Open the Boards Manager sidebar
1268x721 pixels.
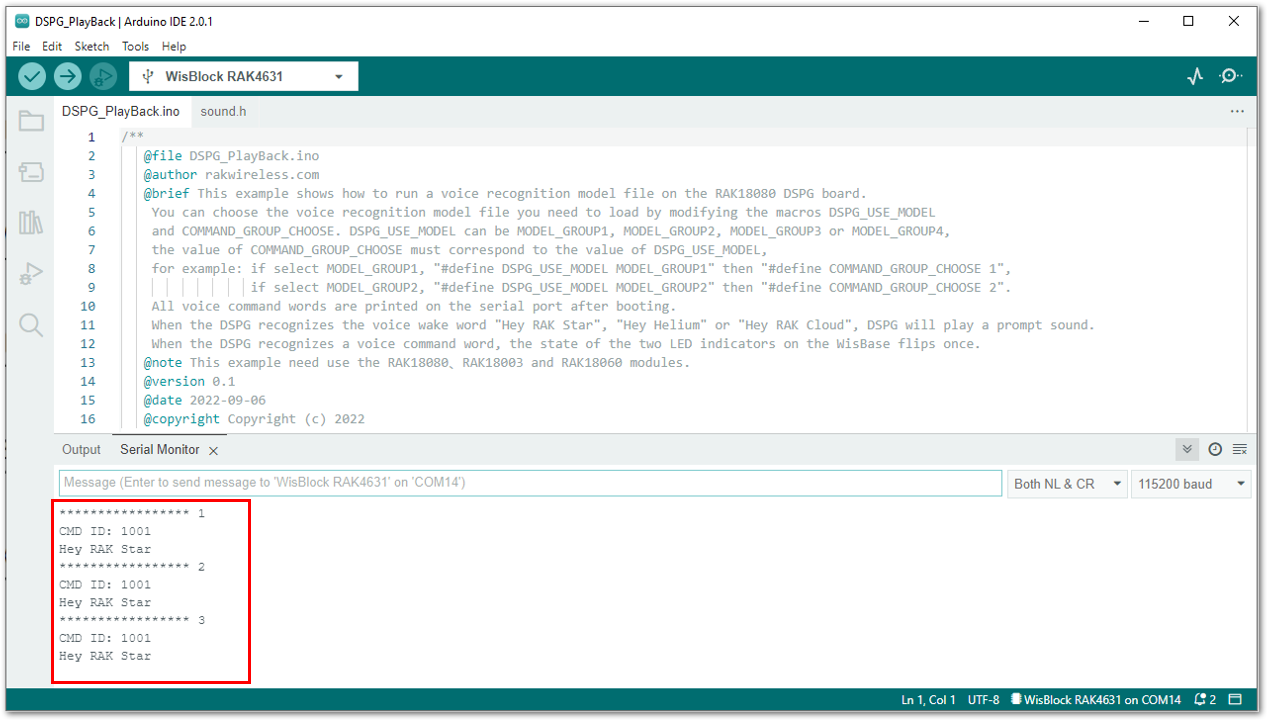[x=31, y=172]
